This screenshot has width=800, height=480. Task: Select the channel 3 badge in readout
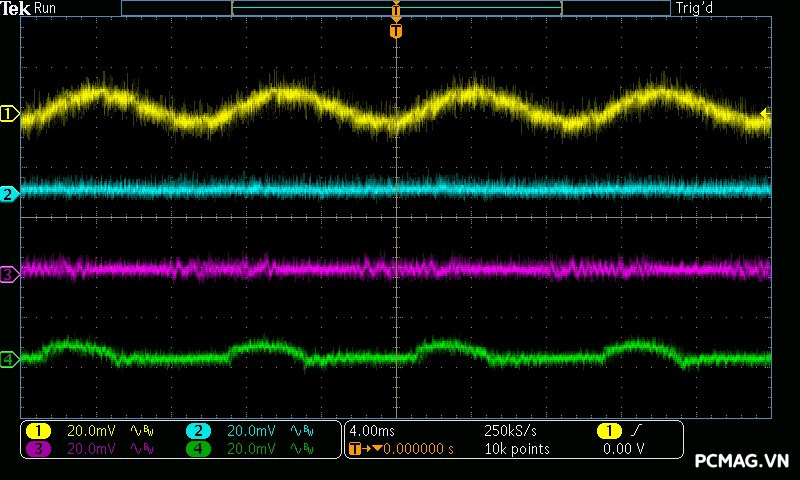click(38, 449)
